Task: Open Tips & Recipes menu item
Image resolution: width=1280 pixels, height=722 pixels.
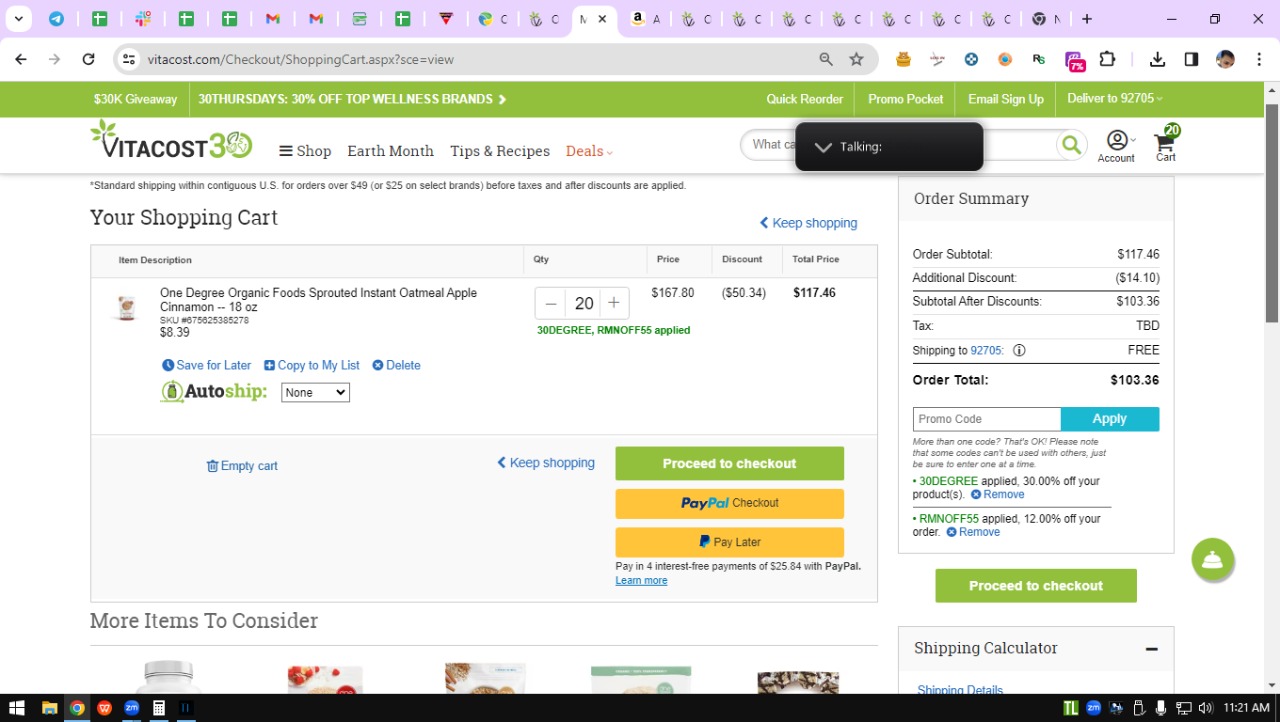Action: click(x=500, y=151)
